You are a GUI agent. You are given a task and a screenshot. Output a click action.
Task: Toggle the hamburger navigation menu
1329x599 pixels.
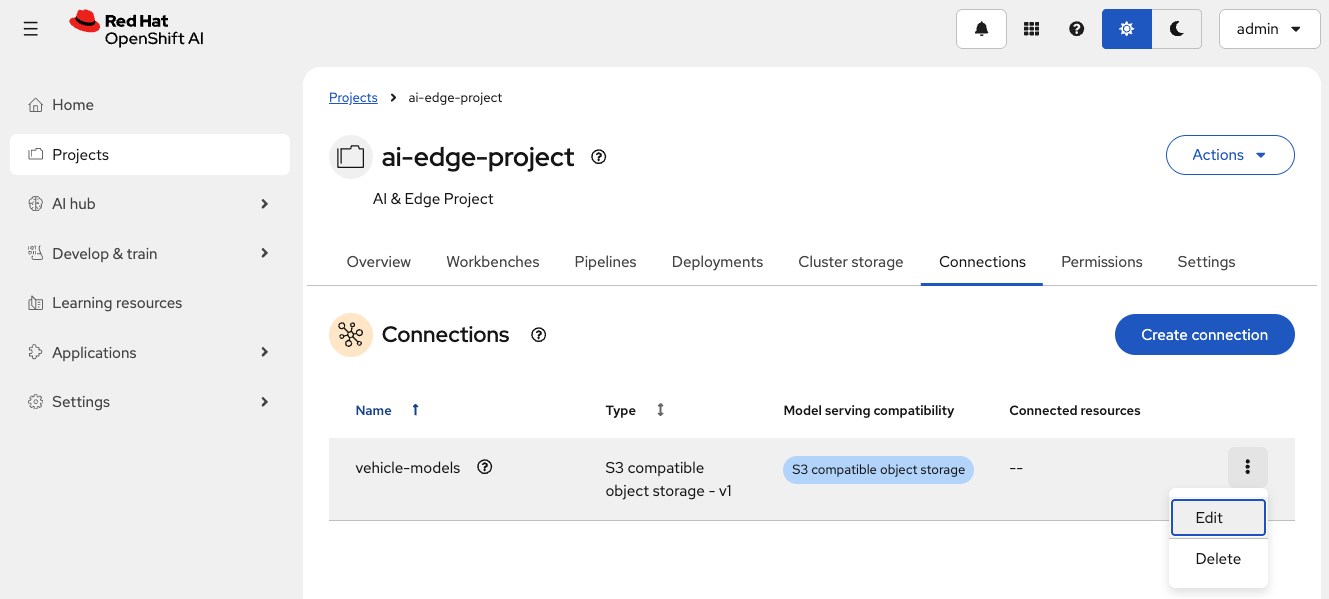(31, 29)
